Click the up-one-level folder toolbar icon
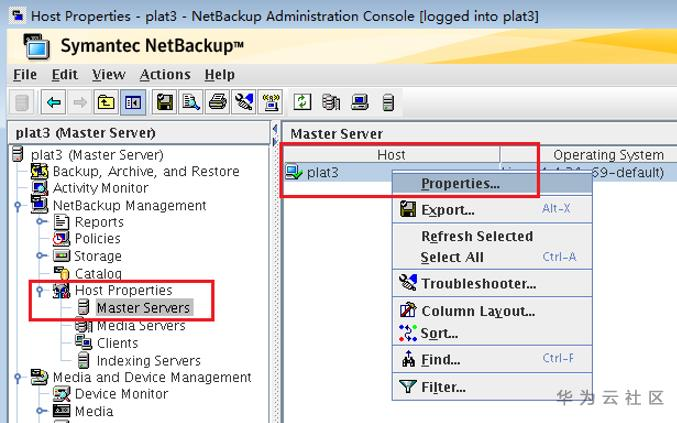 click(x=105, y=102)
